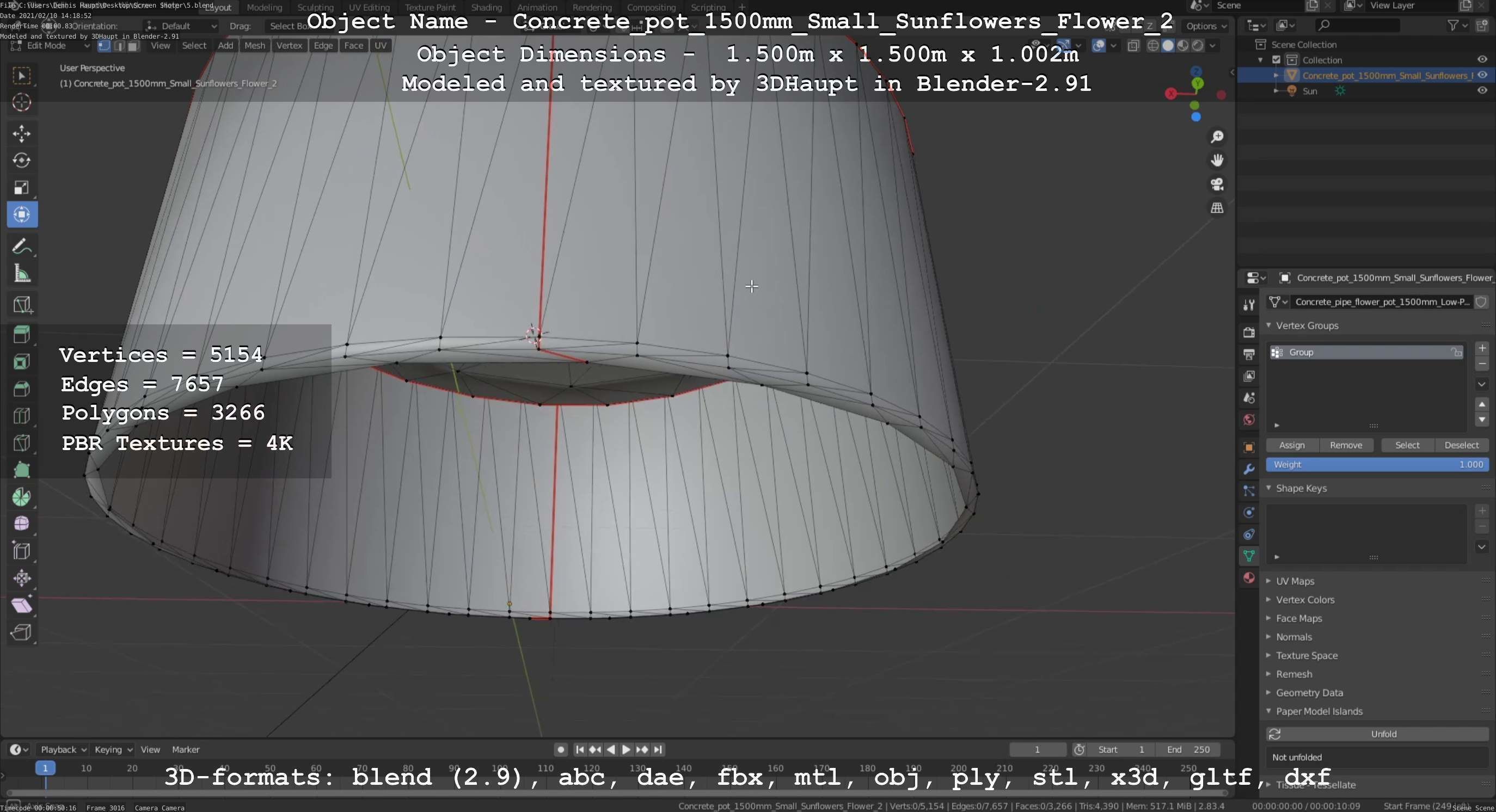Choose the Measure tool
The width and height of the screenshot is (1496, 812).
point(22,273)
